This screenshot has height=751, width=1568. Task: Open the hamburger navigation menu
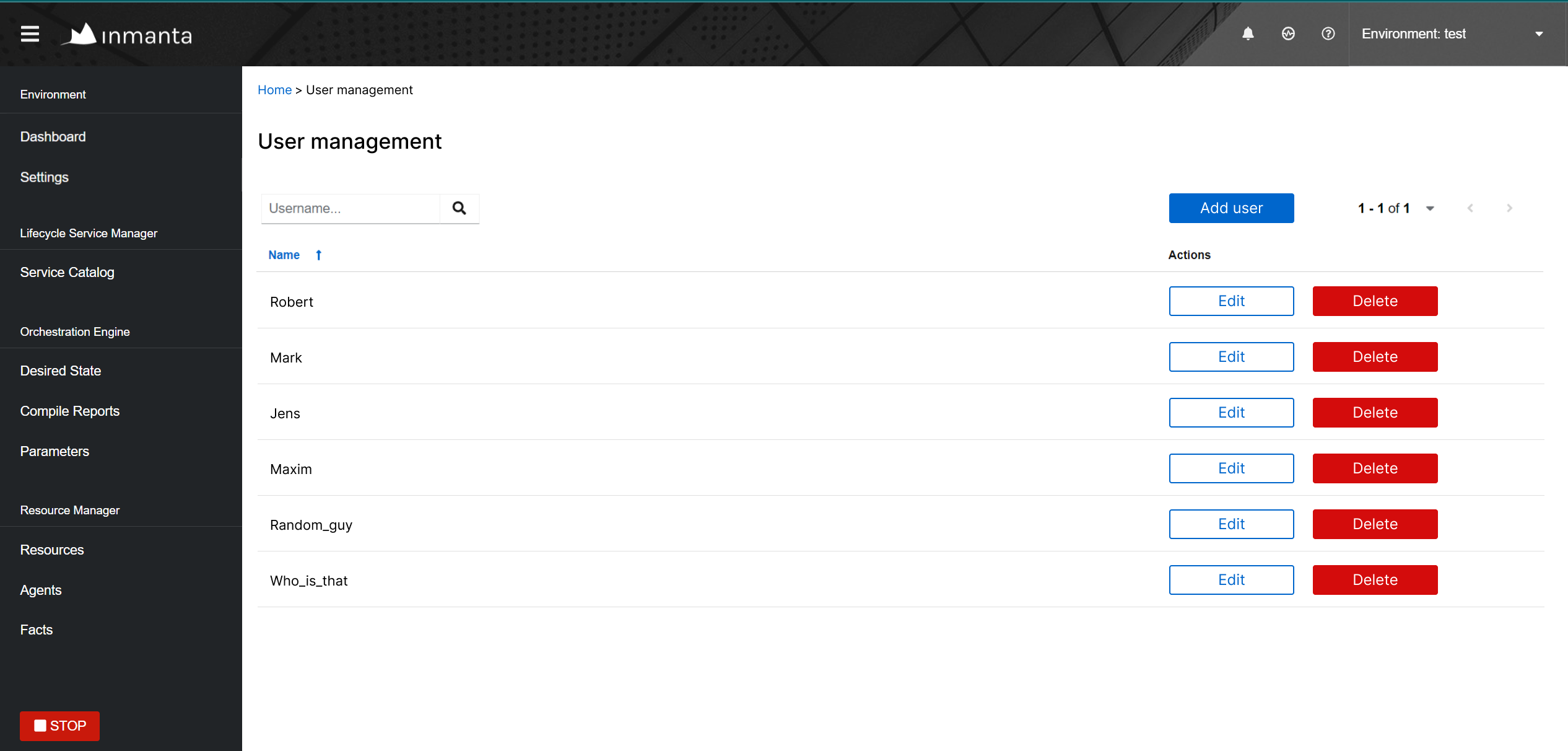29,34
